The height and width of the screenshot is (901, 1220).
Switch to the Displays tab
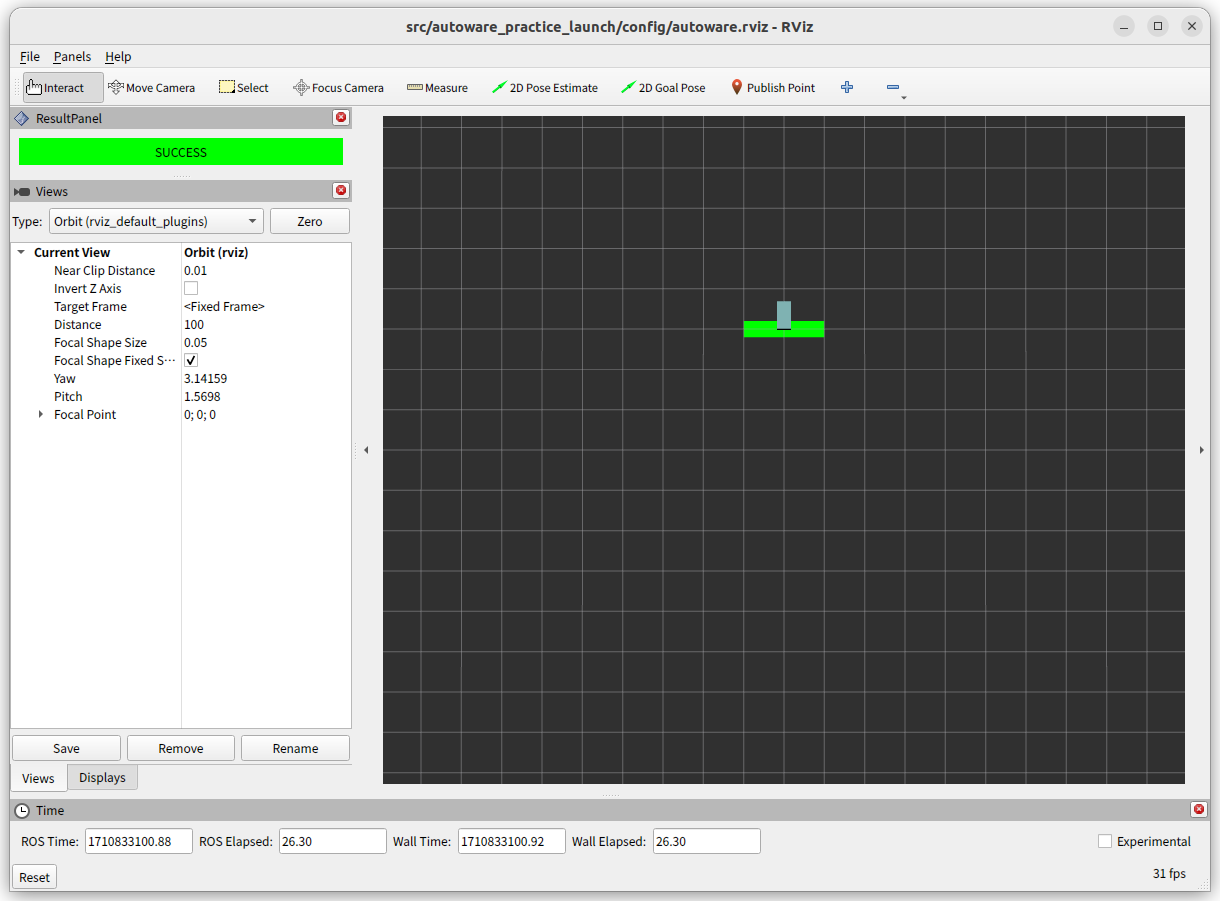point(102,778)
